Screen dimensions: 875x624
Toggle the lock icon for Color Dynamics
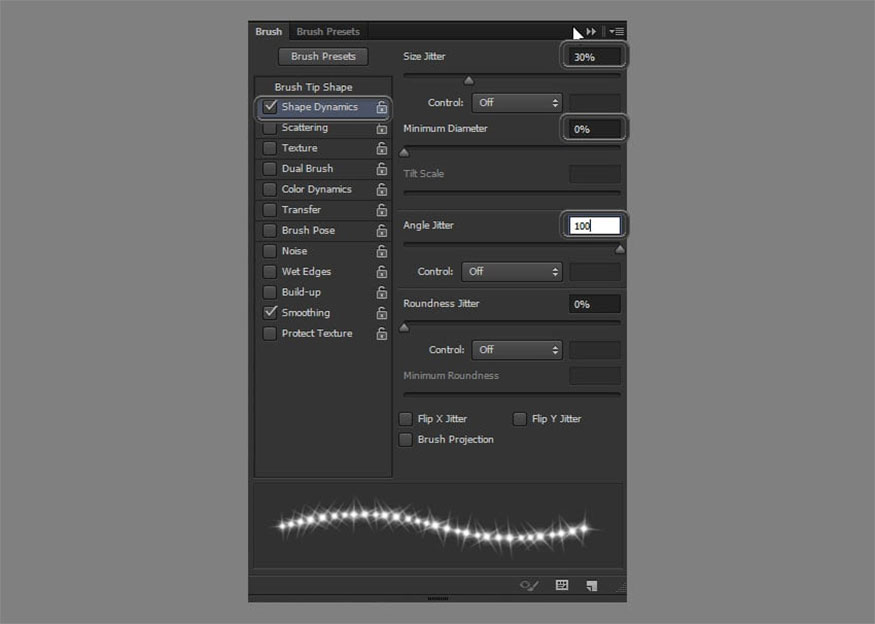coord(381,190)
